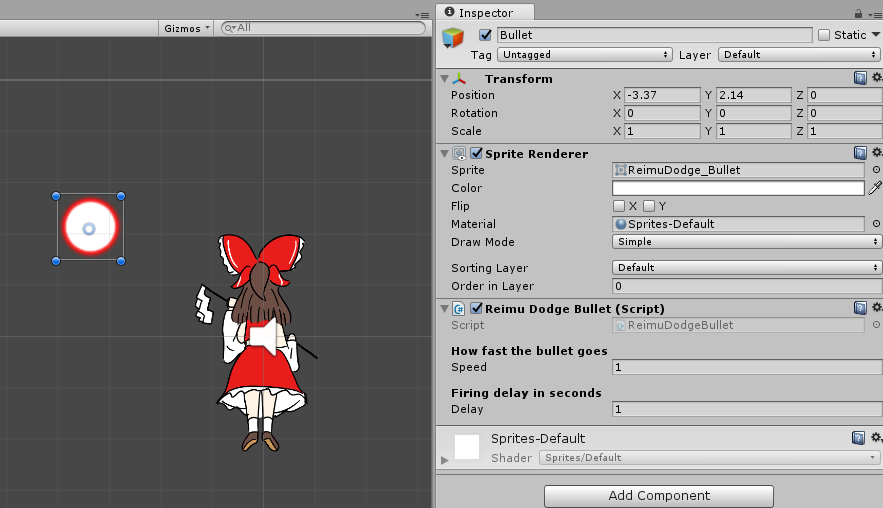Open the Layer dropdown showing Default

pos(799,55)
